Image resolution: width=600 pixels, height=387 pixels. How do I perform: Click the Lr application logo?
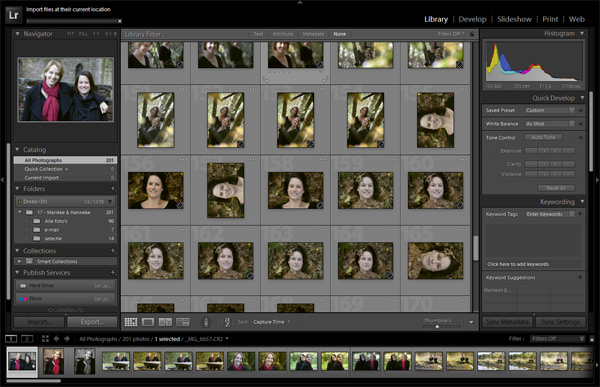click(x=14, y=15)
